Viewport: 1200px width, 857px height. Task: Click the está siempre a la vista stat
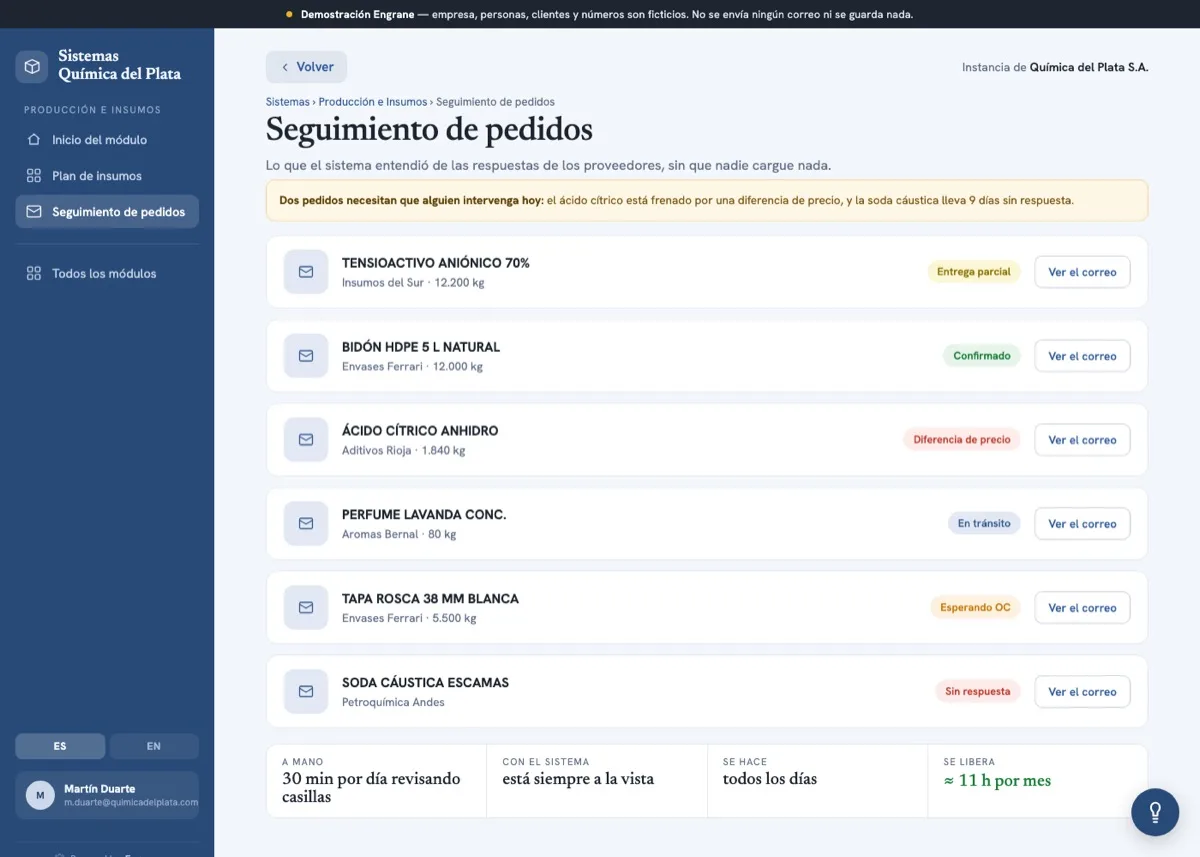(x=578, y=779)
